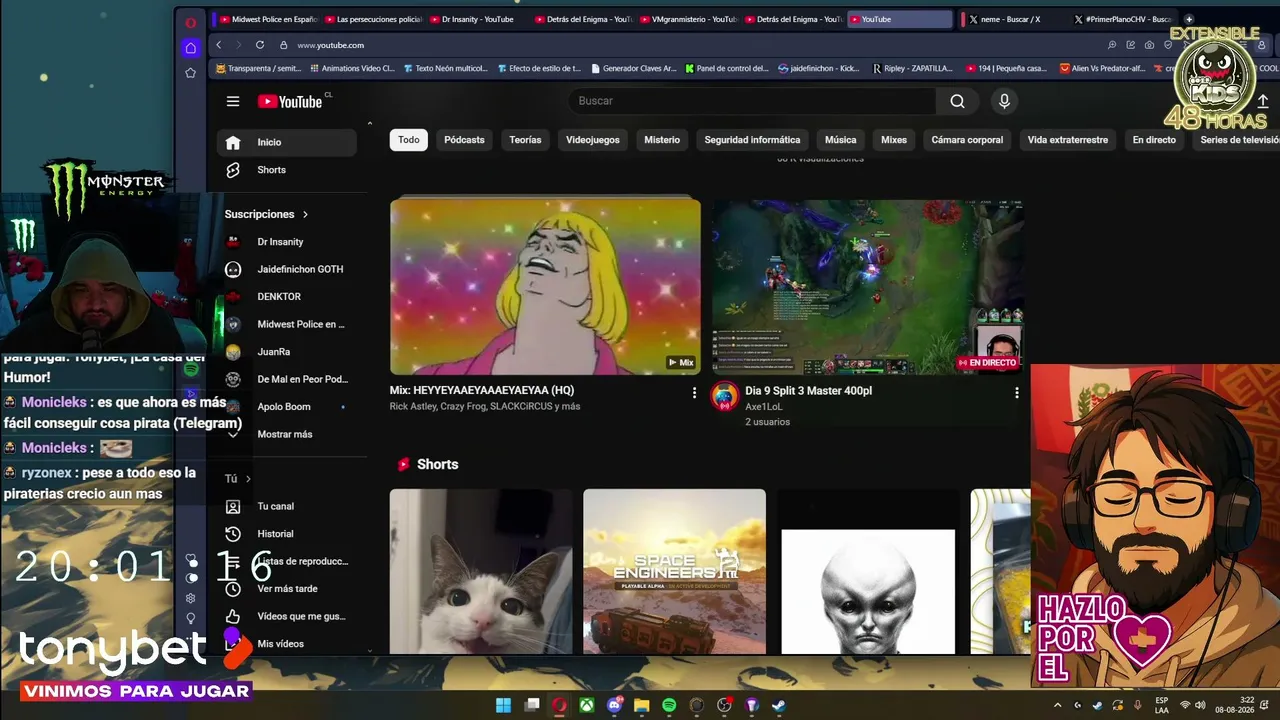Open the Axe1LoL channel avatar

[x=724, y=396]
